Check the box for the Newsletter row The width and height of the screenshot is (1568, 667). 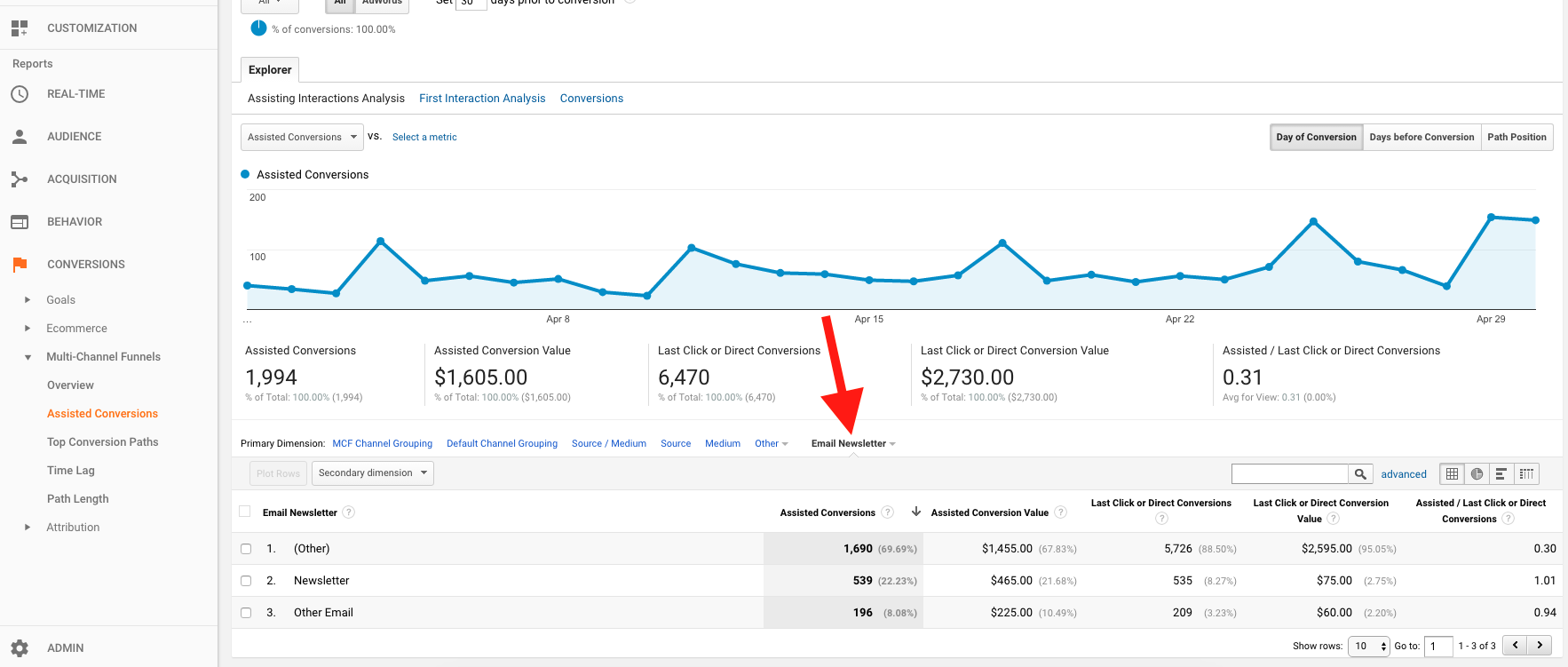click(246, 581)
